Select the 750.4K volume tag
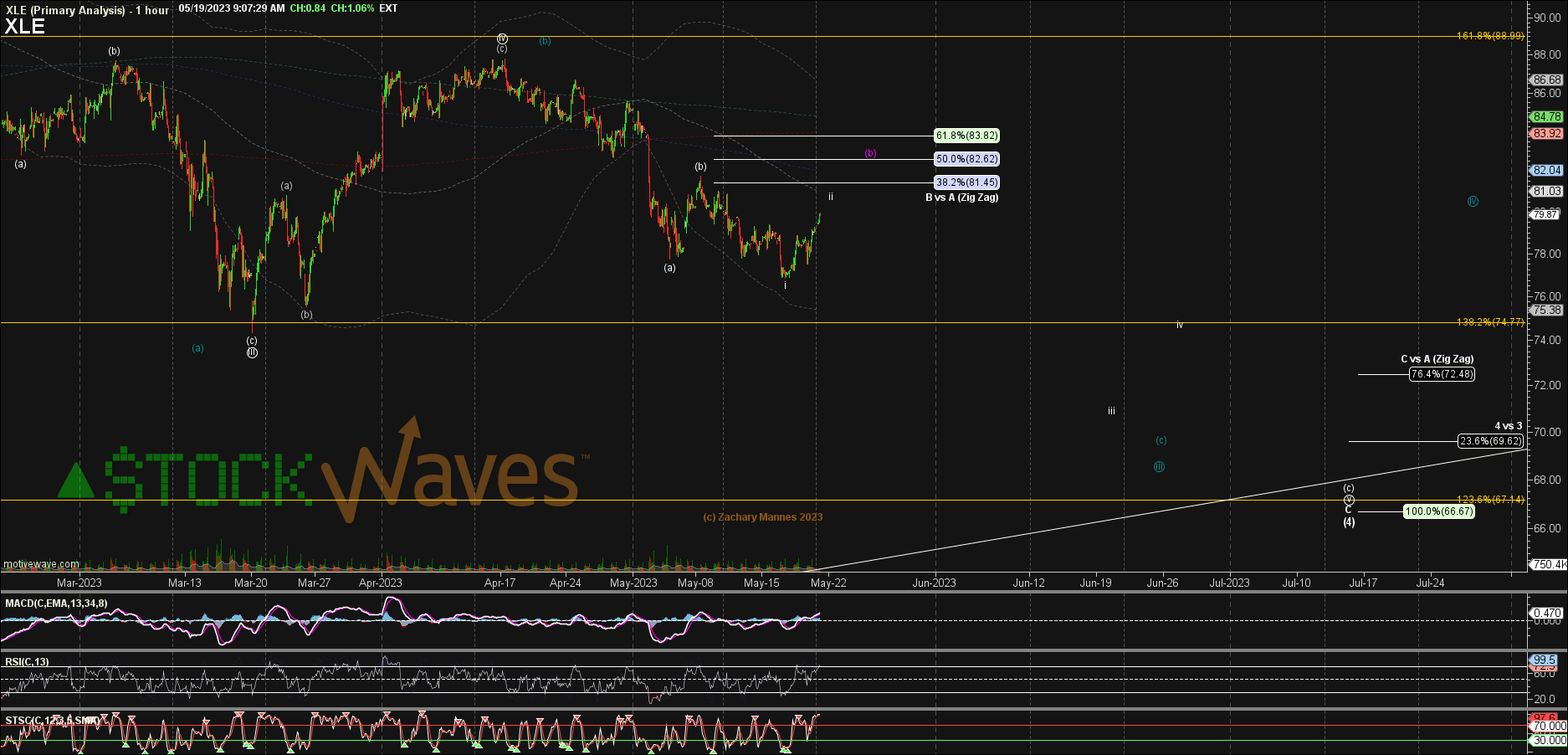 pos(1547,565)
